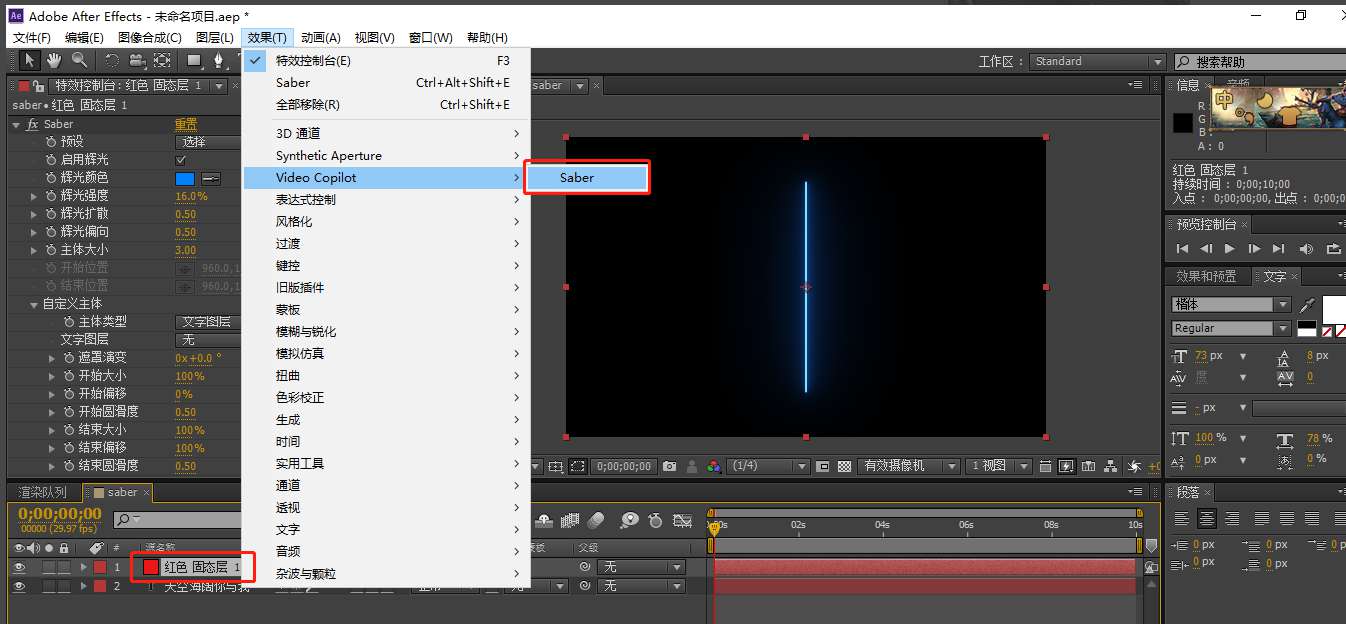Click the 重置 reset link for Saber
1346x624 pixels.
coord(186,124)
